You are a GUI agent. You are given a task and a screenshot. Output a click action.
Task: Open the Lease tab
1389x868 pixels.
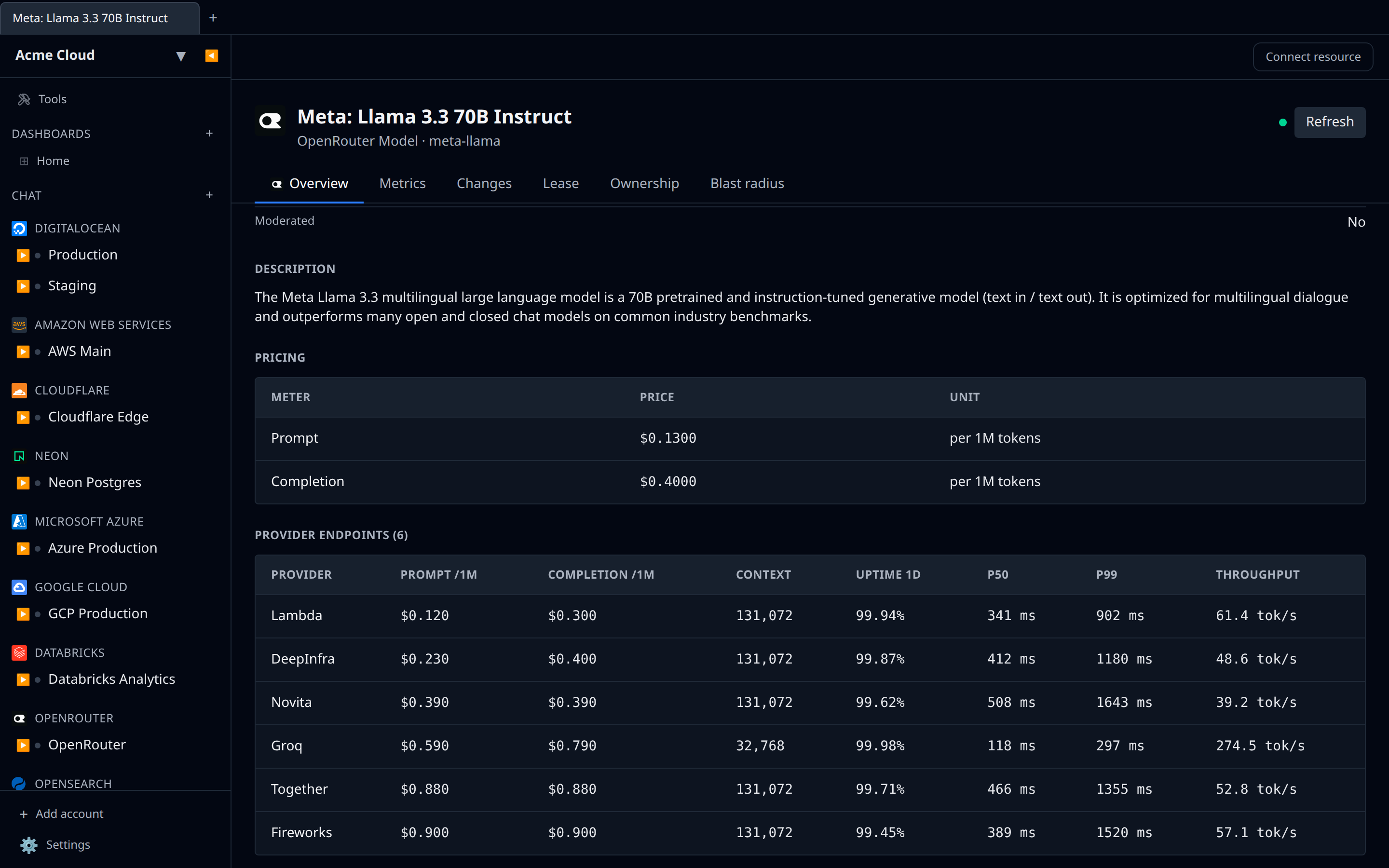[561, 183]
